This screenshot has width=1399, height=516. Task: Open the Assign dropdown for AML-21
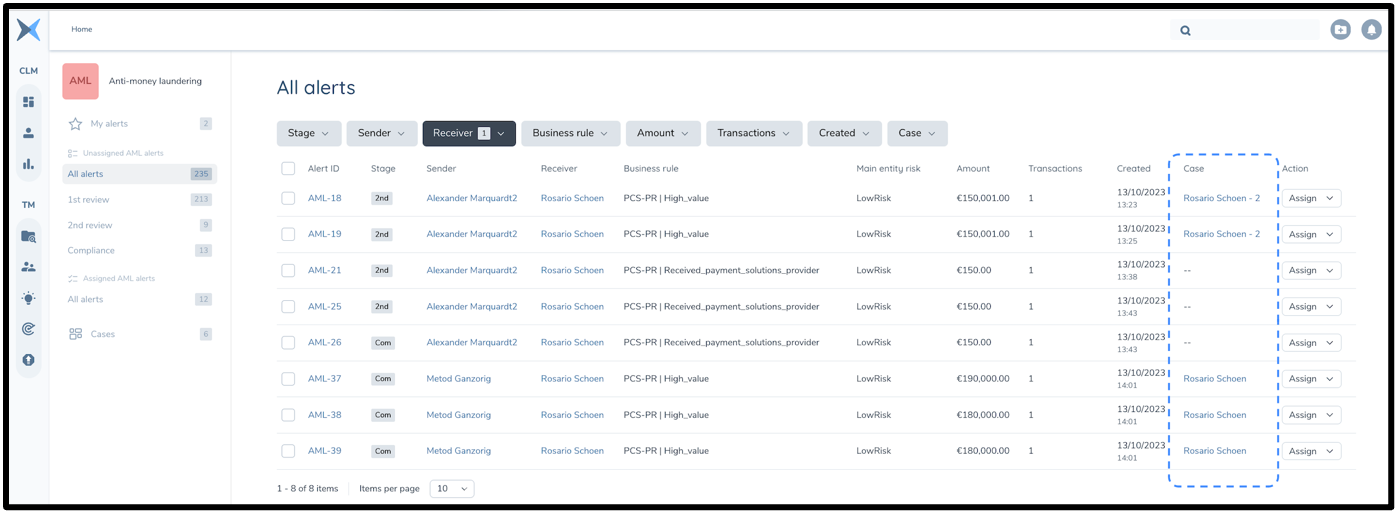[1311, 270]
